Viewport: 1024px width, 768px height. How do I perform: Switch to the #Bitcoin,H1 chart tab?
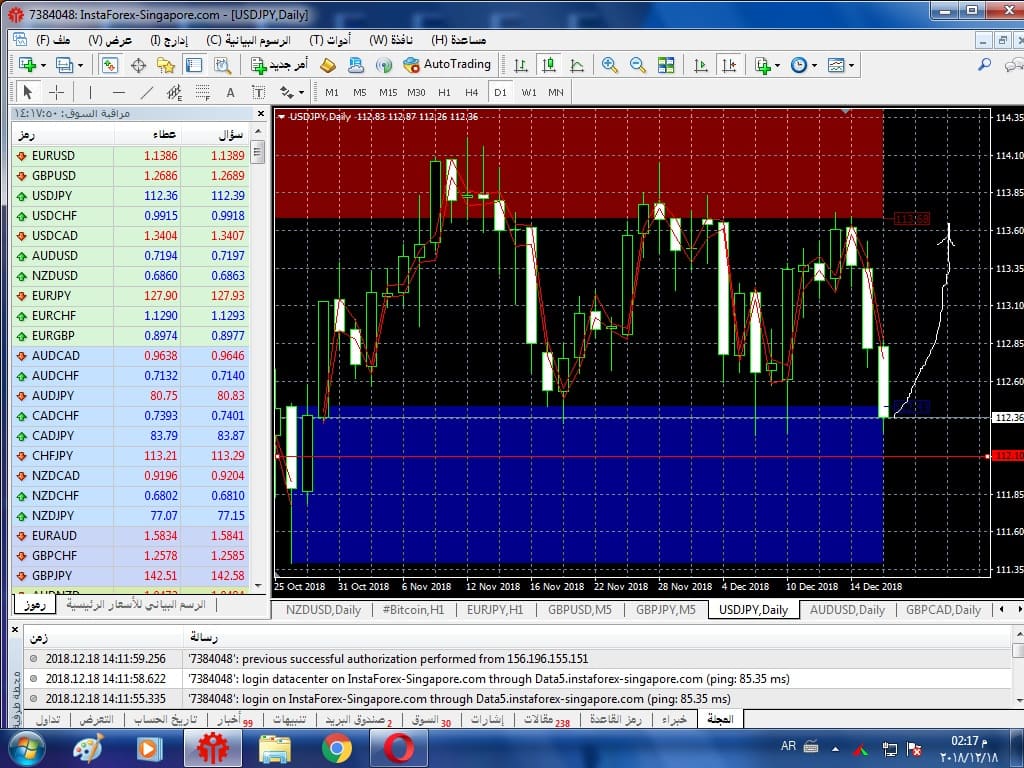pos(413,610)
